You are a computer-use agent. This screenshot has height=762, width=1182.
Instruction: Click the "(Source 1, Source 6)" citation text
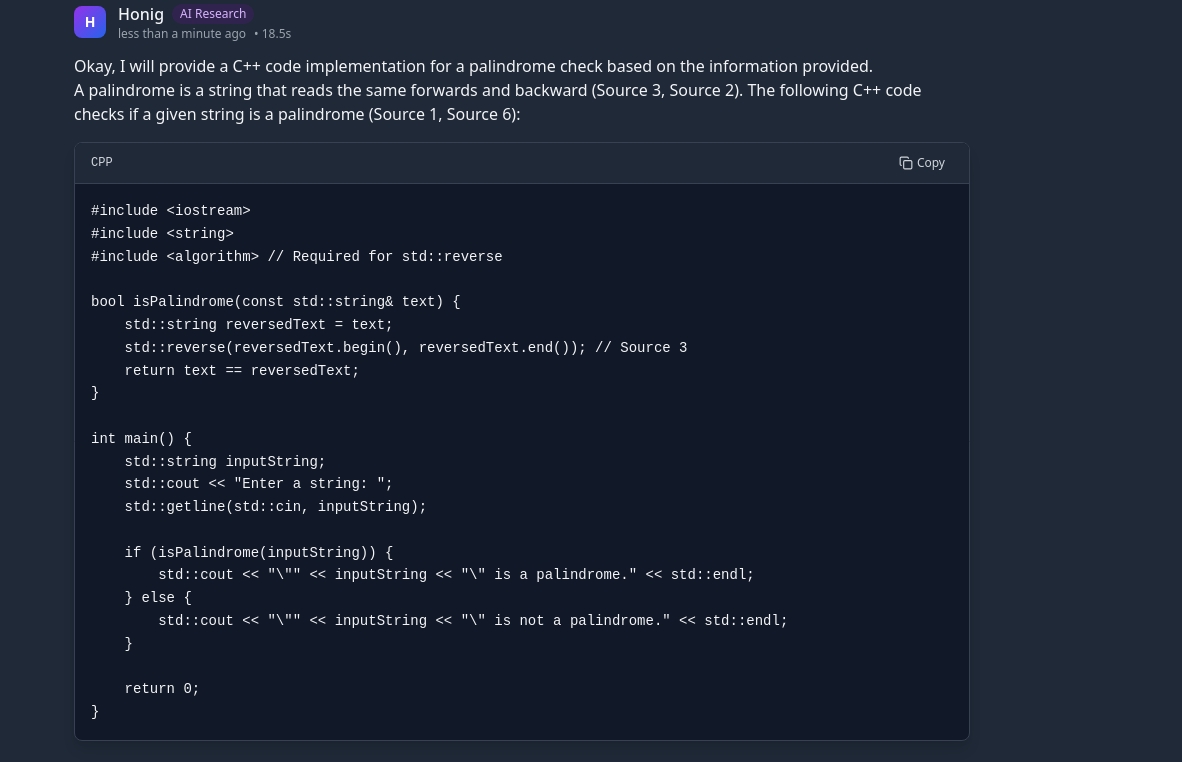(x=444, y=115)
